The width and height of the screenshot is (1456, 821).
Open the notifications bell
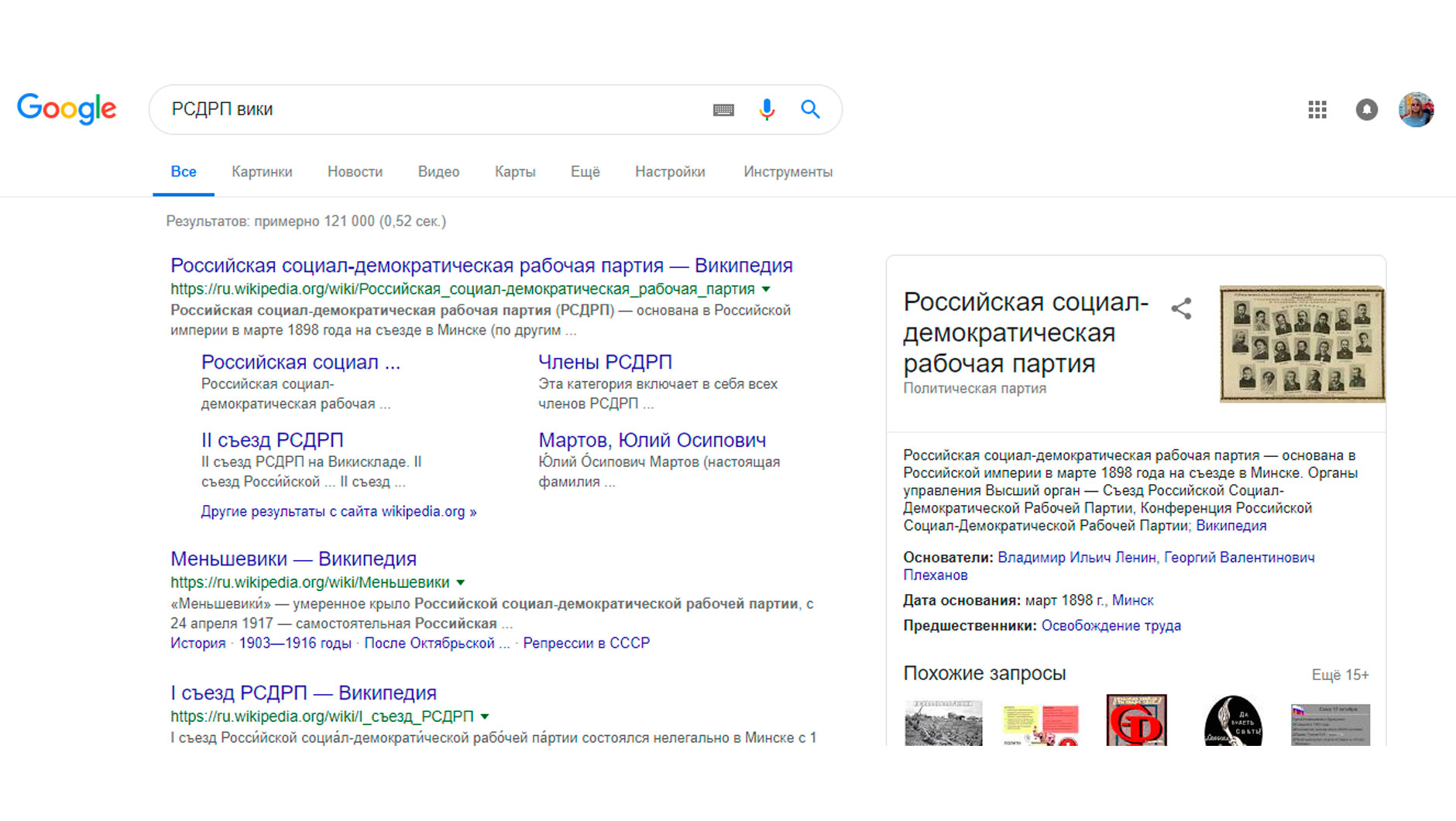(x=1367, y=109)
